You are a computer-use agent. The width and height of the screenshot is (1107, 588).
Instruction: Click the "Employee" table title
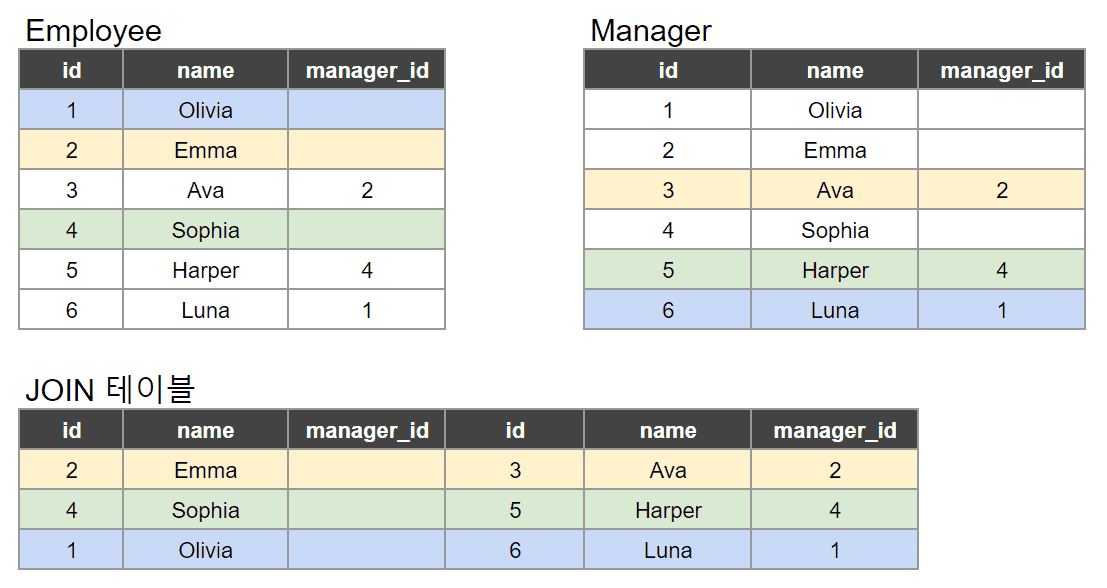coord(93,31)
